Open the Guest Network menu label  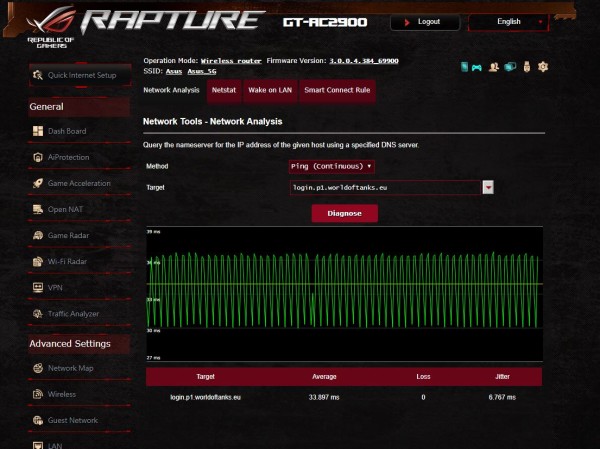73,420
